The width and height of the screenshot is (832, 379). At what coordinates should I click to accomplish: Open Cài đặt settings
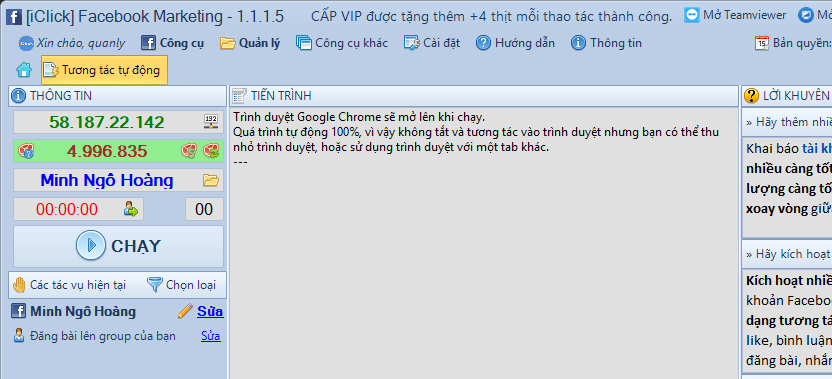click(431, 43)
